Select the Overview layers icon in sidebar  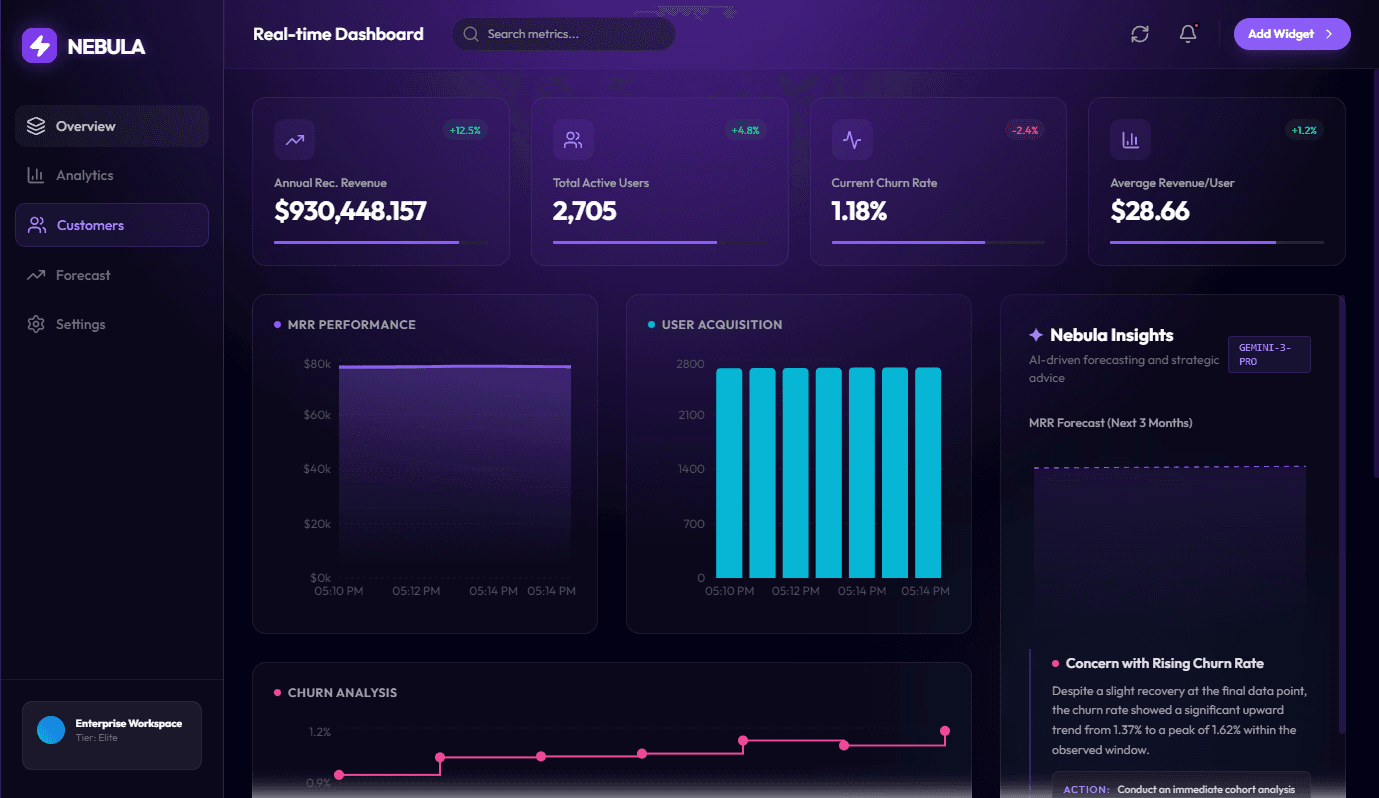click(37, 126)
